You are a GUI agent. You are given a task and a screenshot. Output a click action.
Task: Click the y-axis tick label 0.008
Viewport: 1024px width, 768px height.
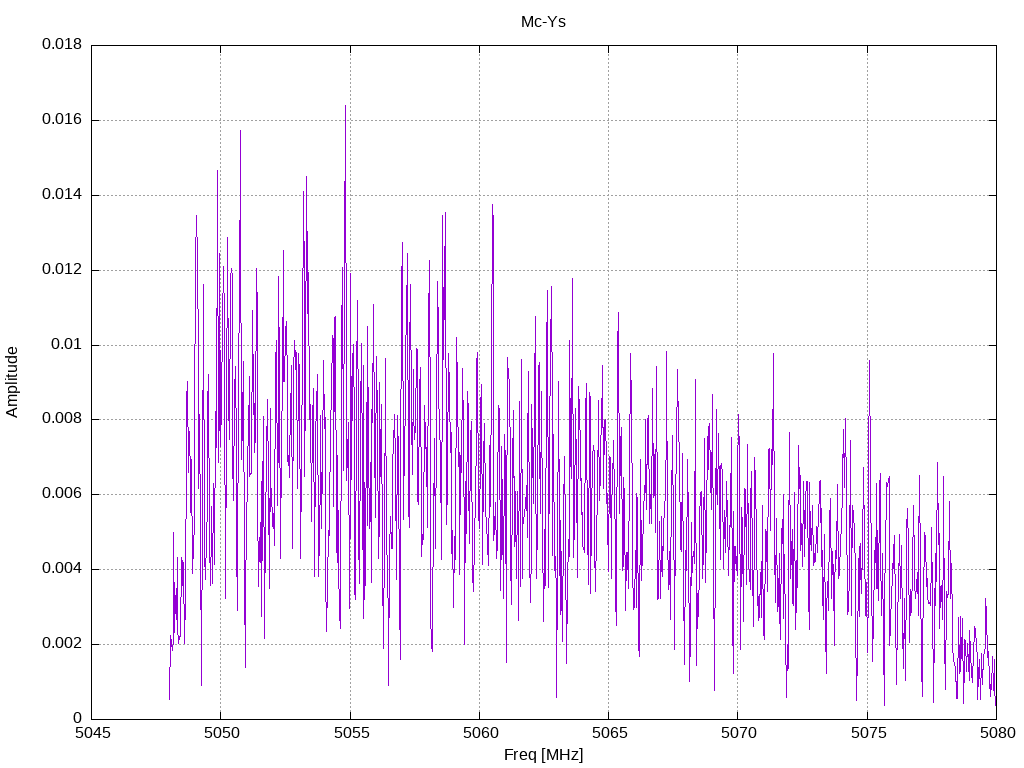[x=62, y=419]
